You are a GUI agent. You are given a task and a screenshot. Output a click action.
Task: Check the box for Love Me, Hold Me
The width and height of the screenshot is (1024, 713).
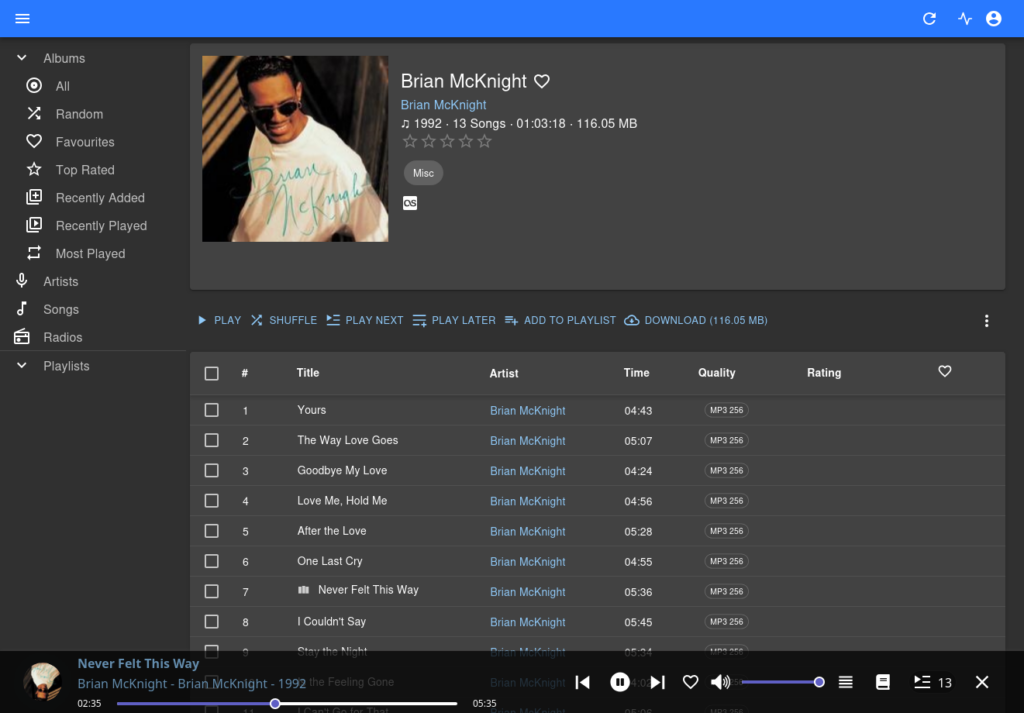[x=212, y=501]
